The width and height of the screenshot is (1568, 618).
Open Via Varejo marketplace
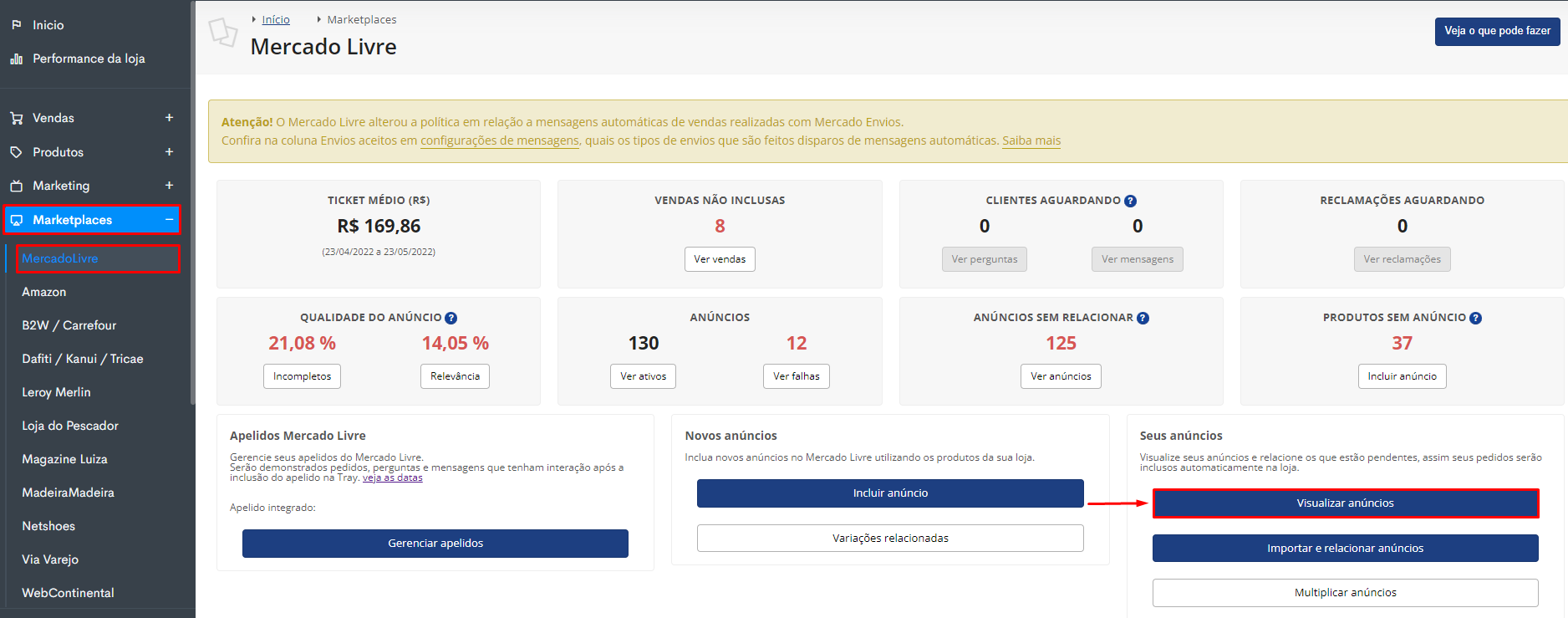[x=50, y=559]
